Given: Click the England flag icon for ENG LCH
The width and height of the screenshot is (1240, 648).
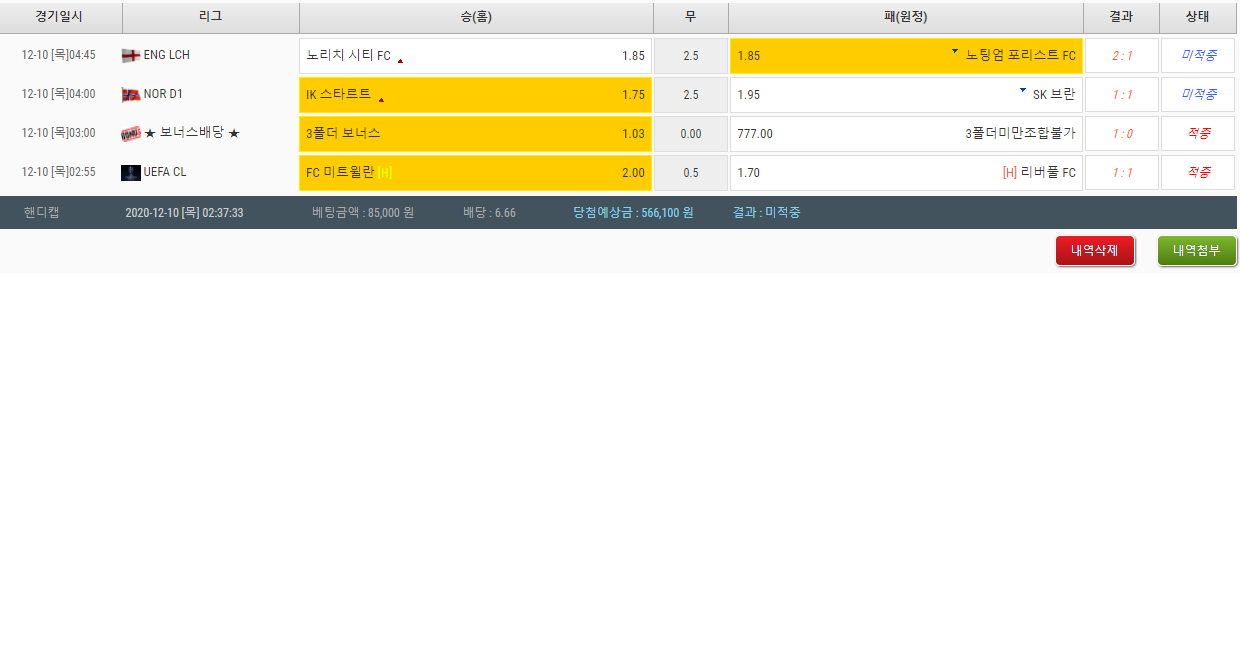Looking at the screenshot, I should click(x=130, y=56).
